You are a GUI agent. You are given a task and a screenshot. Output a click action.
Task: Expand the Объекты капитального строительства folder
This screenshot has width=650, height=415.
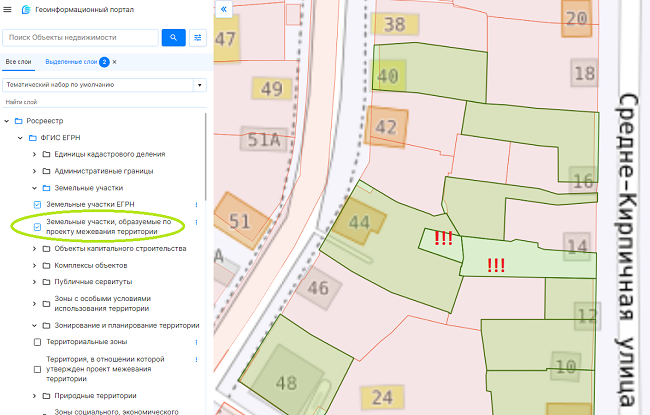[36, 247]
